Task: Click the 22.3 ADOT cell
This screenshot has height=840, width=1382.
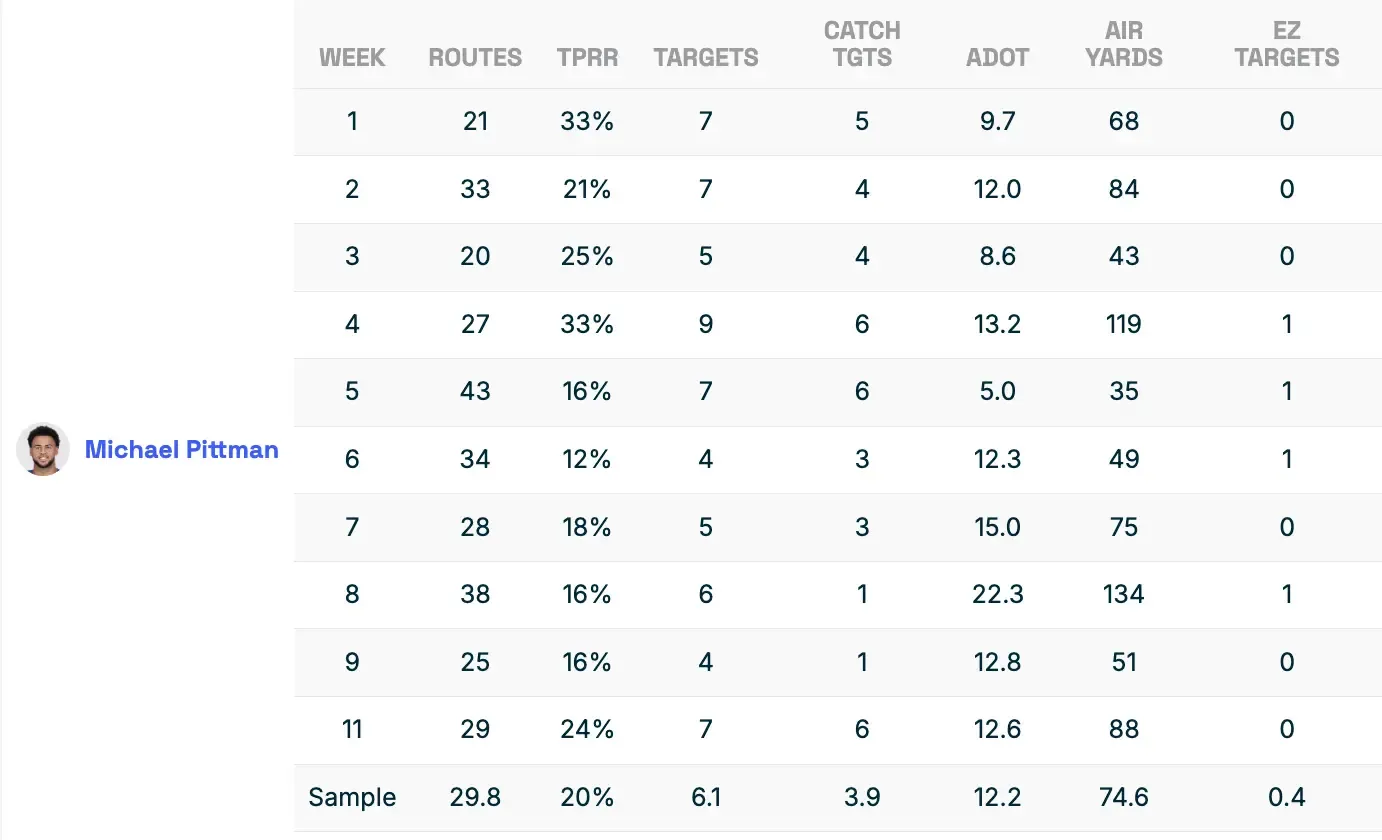Action: [x=997, y=595]
